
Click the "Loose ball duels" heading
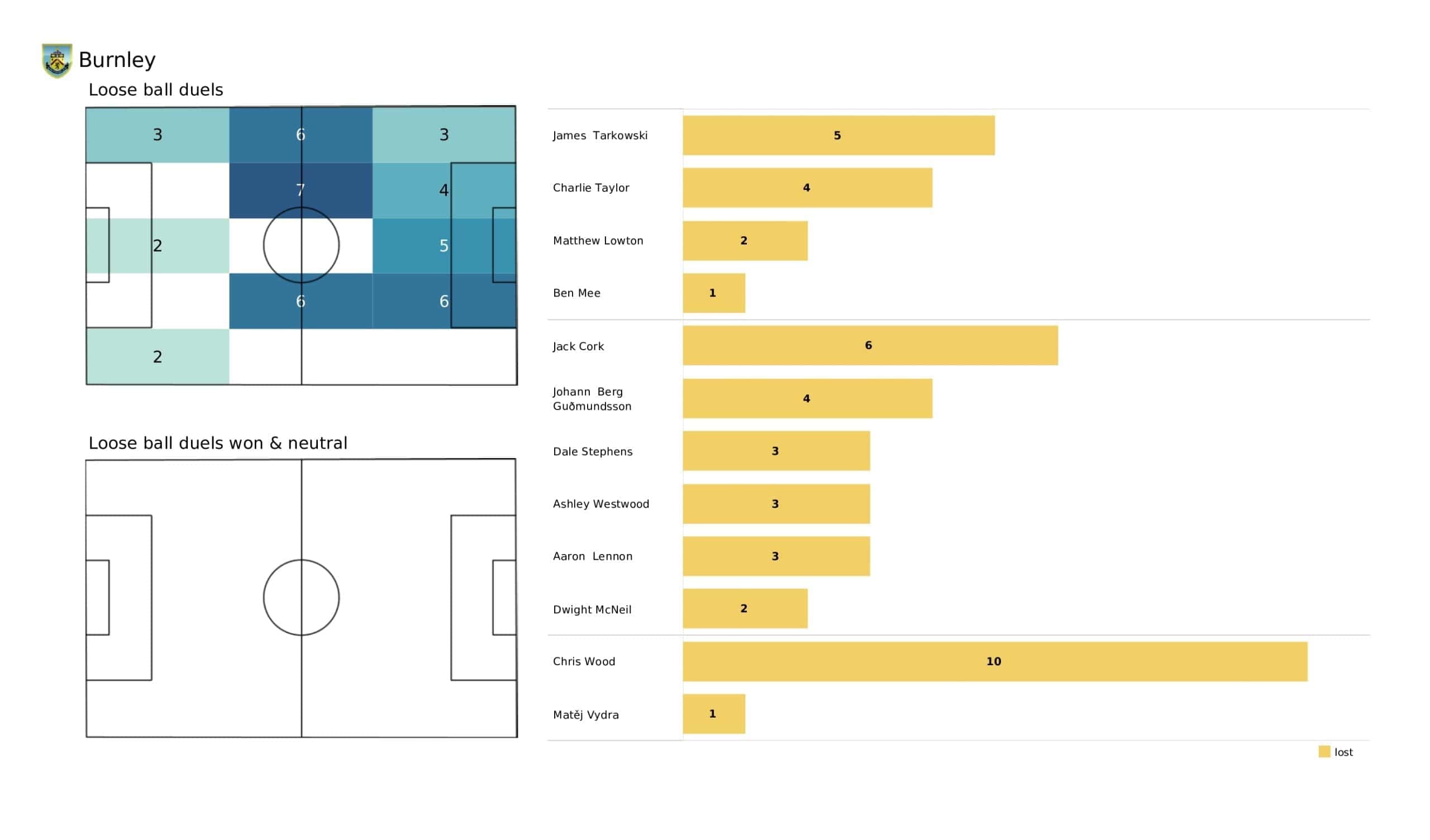tap(155, 90)
